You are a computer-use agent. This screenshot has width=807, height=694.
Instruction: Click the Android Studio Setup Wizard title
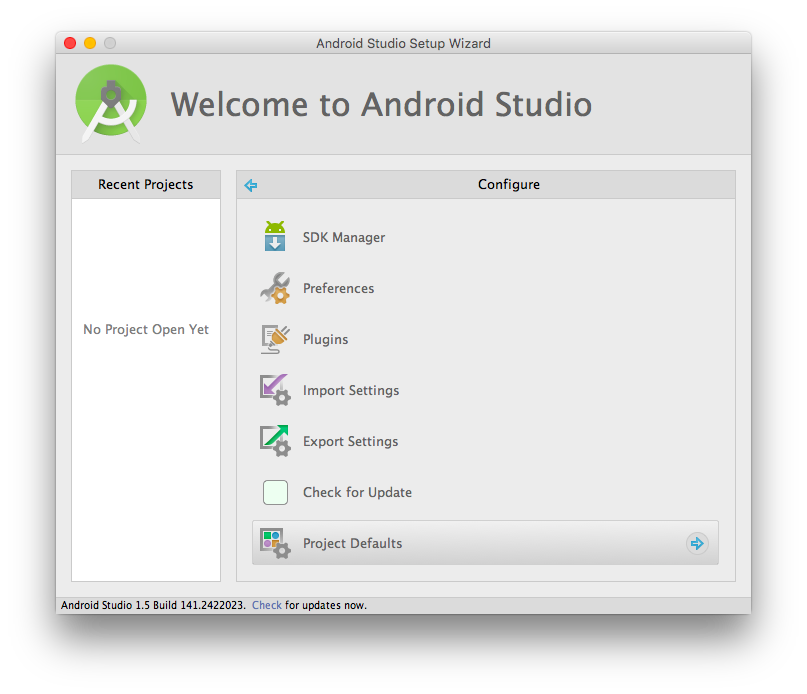(x=403, y=43)
